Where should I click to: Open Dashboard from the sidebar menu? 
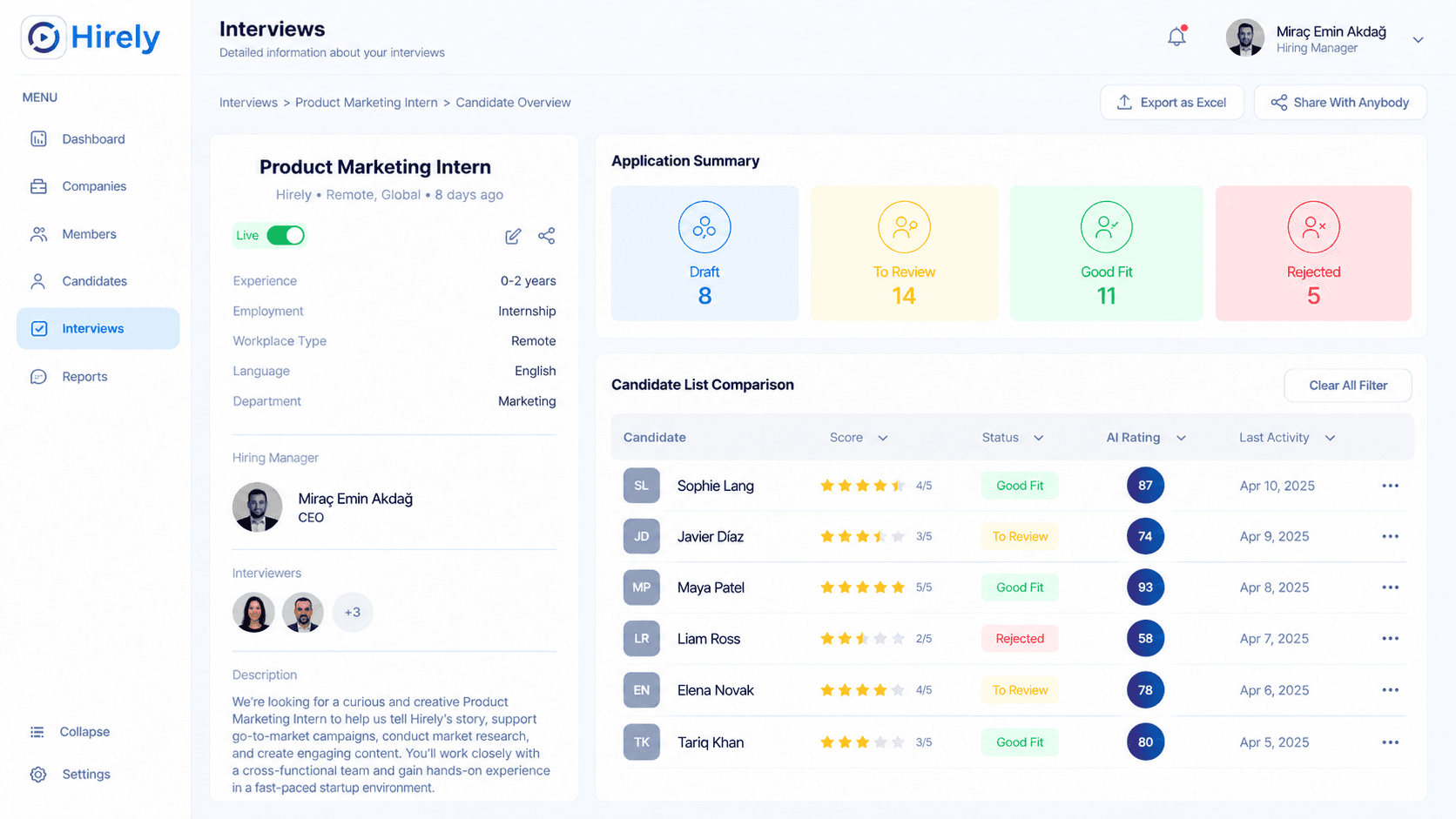(98, 139)
